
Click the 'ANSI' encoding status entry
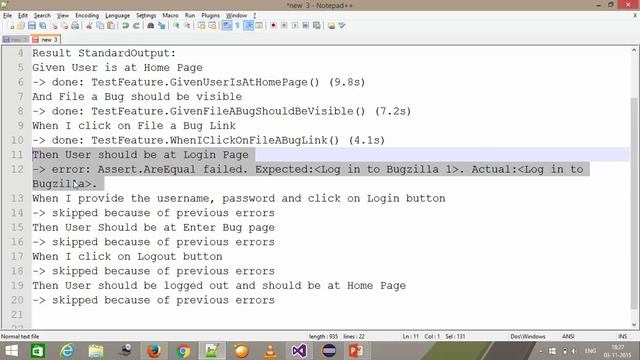tap(568, 337)
